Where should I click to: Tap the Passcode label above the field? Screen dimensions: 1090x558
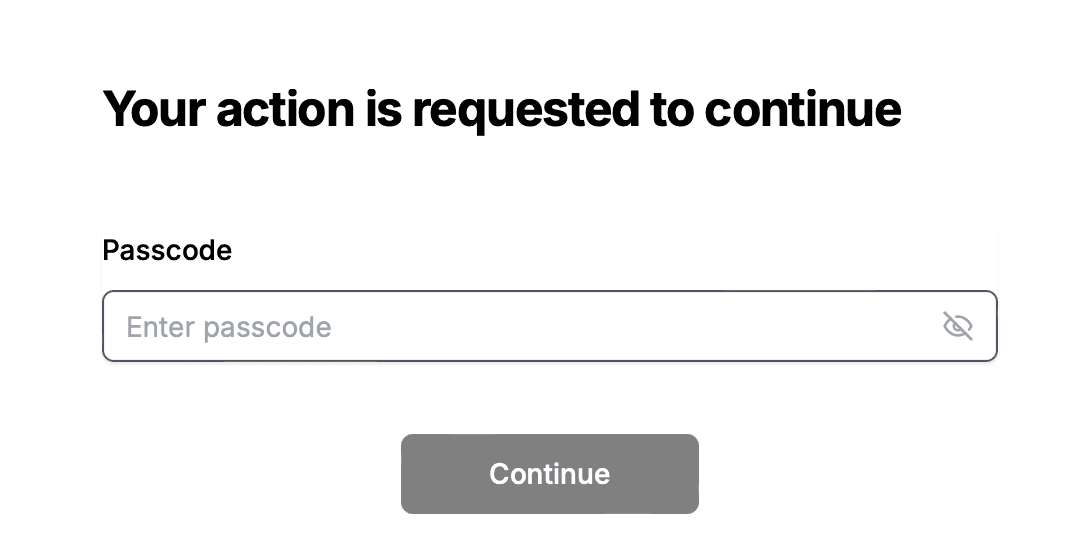pos(167,250)
